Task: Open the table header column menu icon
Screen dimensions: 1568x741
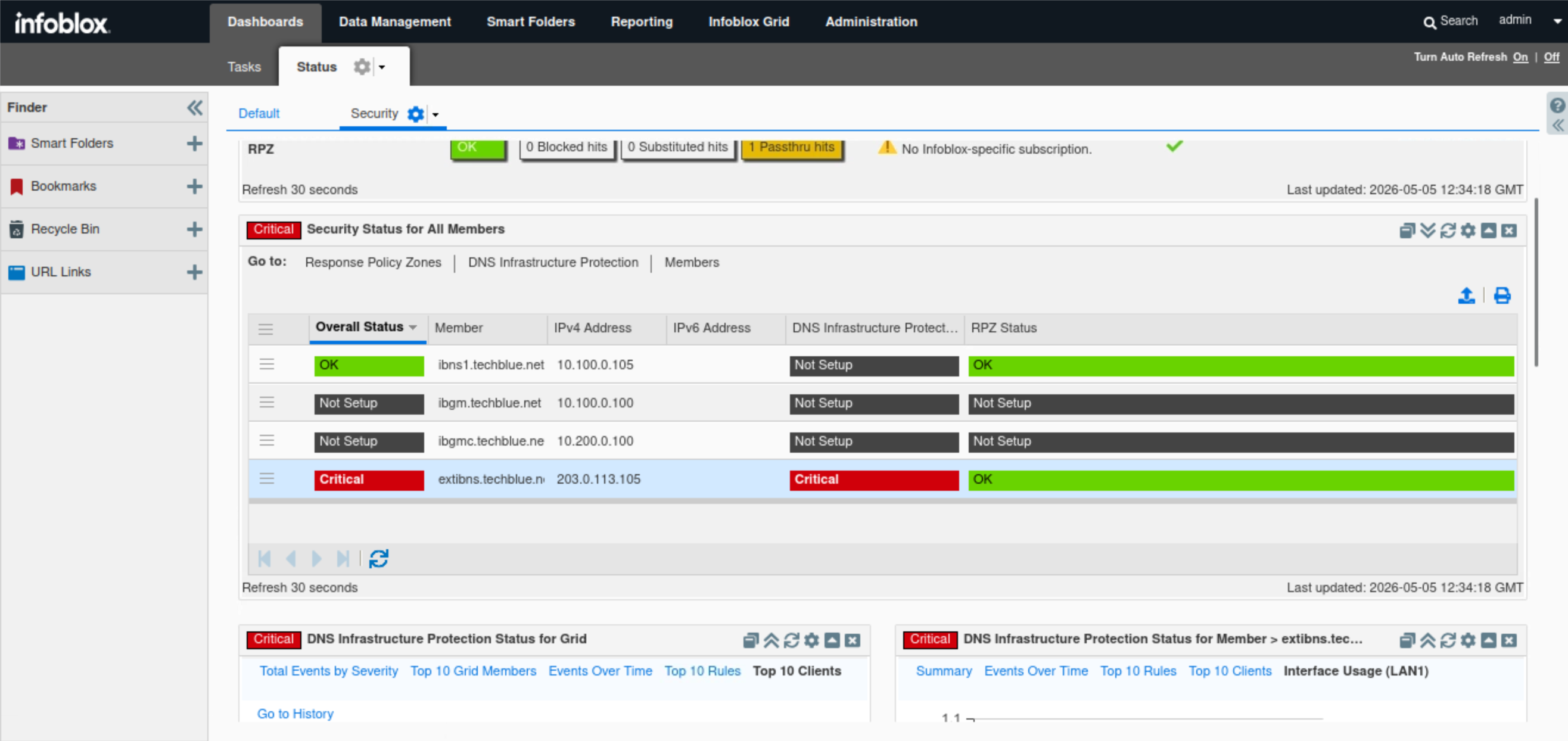Action: (265, 329)
